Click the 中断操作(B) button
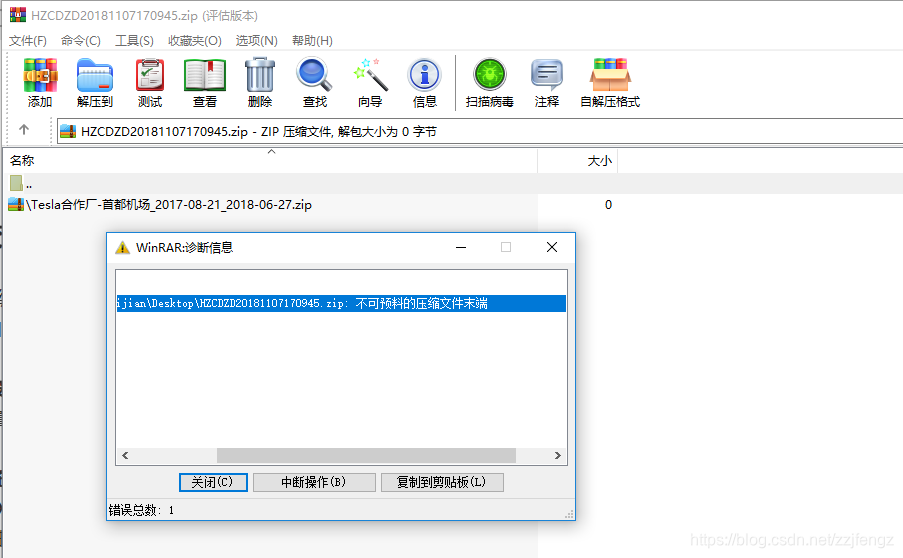903x558 pixels. [x=314, y=482]
